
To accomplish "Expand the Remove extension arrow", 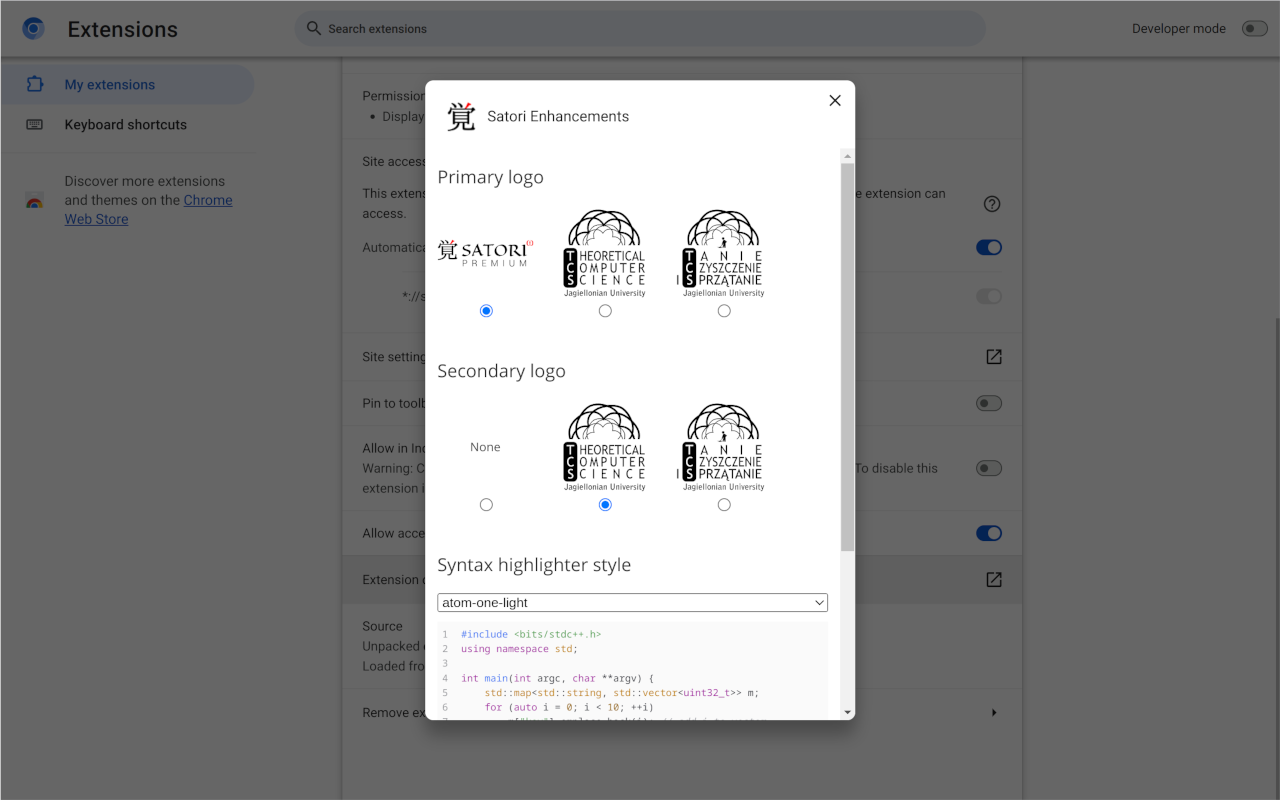I will point(994,713).
